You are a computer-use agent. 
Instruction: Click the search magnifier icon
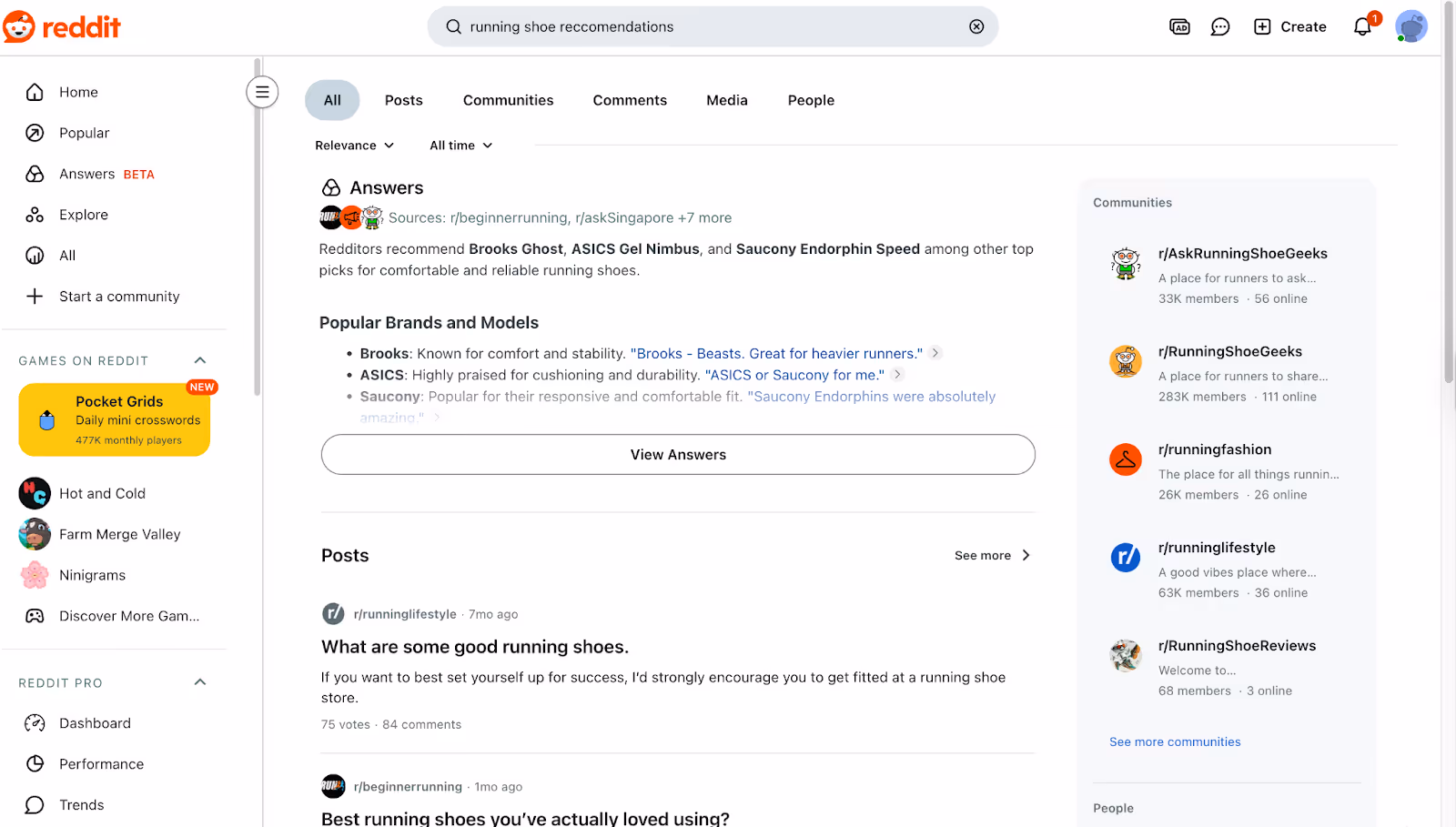tap(453, 26)
